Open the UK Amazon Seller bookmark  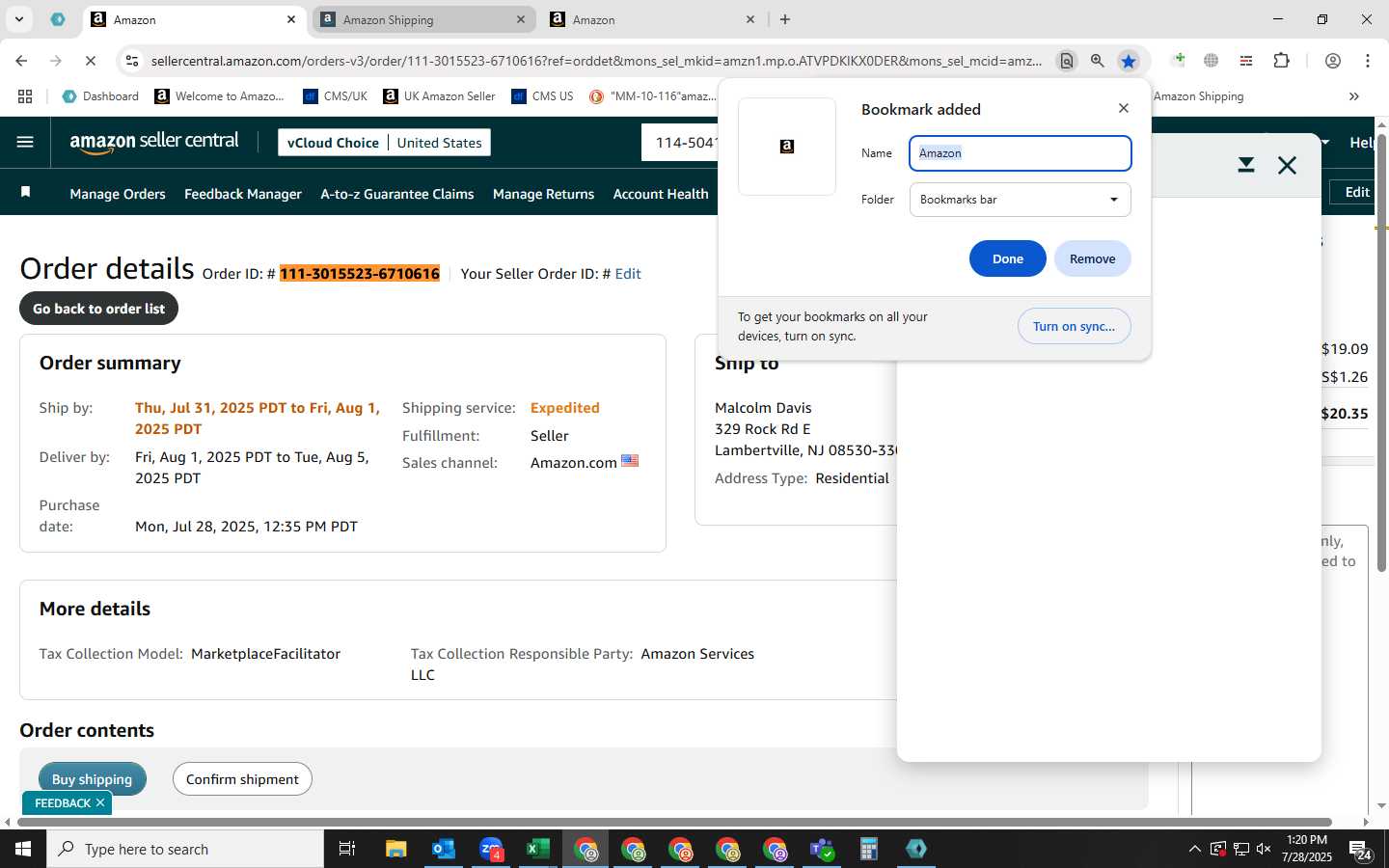pos(439,96)
